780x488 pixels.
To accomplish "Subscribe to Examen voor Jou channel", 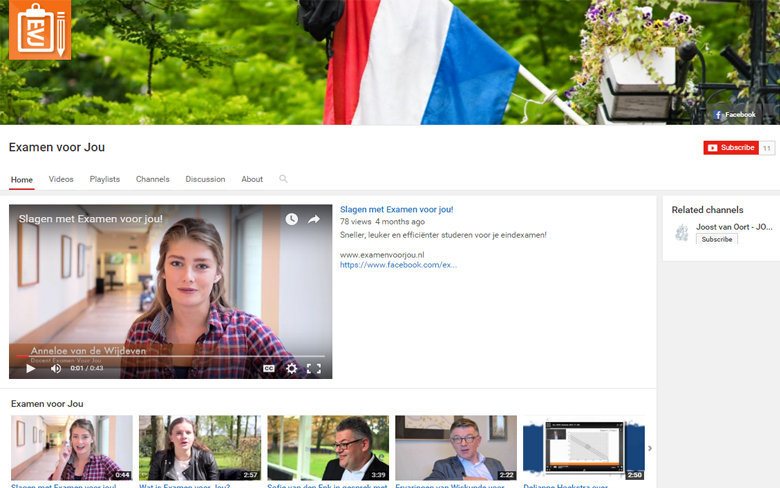I will click(731, 148).
